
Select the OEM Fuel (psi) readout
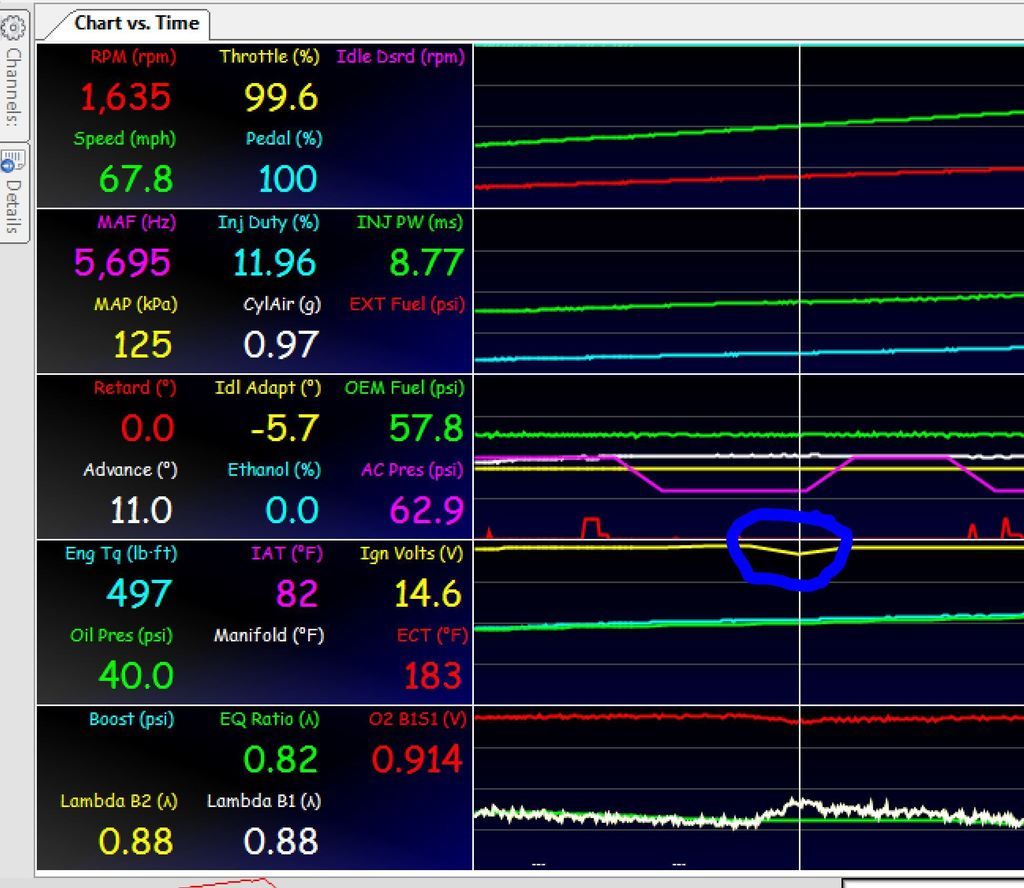[425, 428]
